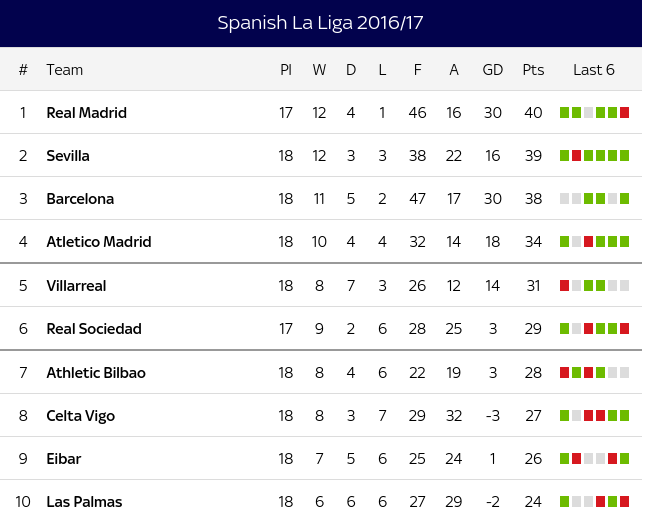
Task: Select Barcelona in the table
Action: tap(80, 199)
